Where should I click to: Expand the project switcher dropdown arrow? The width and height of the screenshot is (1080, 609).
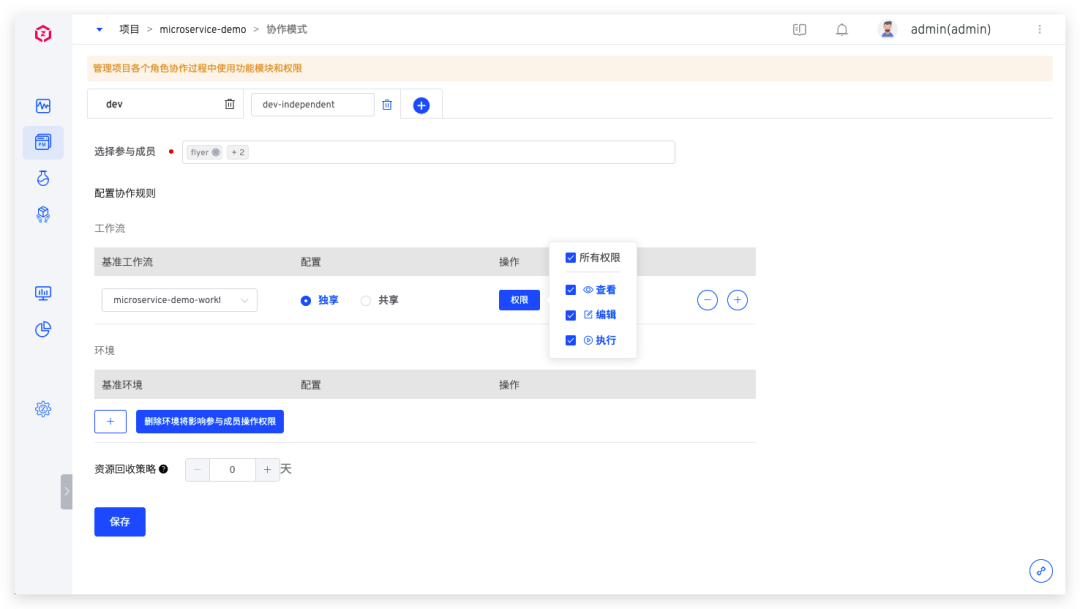(99, 29)
